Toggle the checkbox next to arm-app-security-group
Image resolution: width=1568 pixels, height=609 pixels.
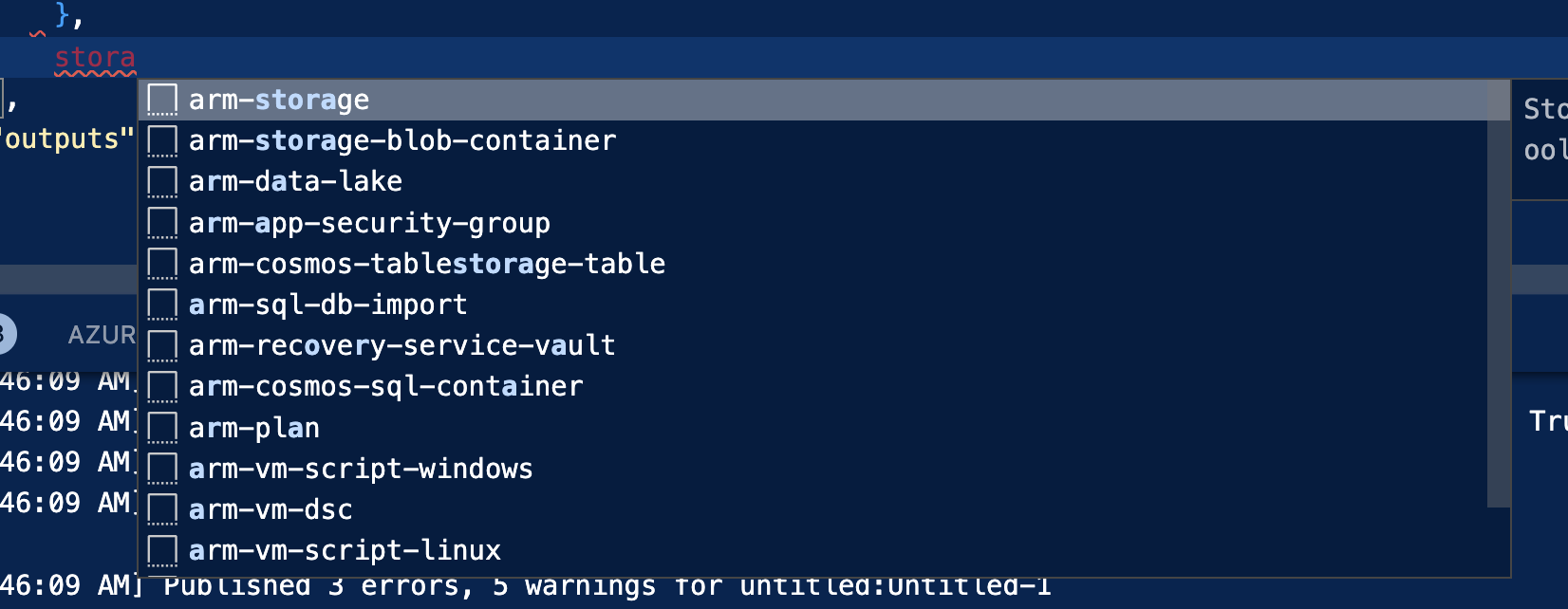163,221
